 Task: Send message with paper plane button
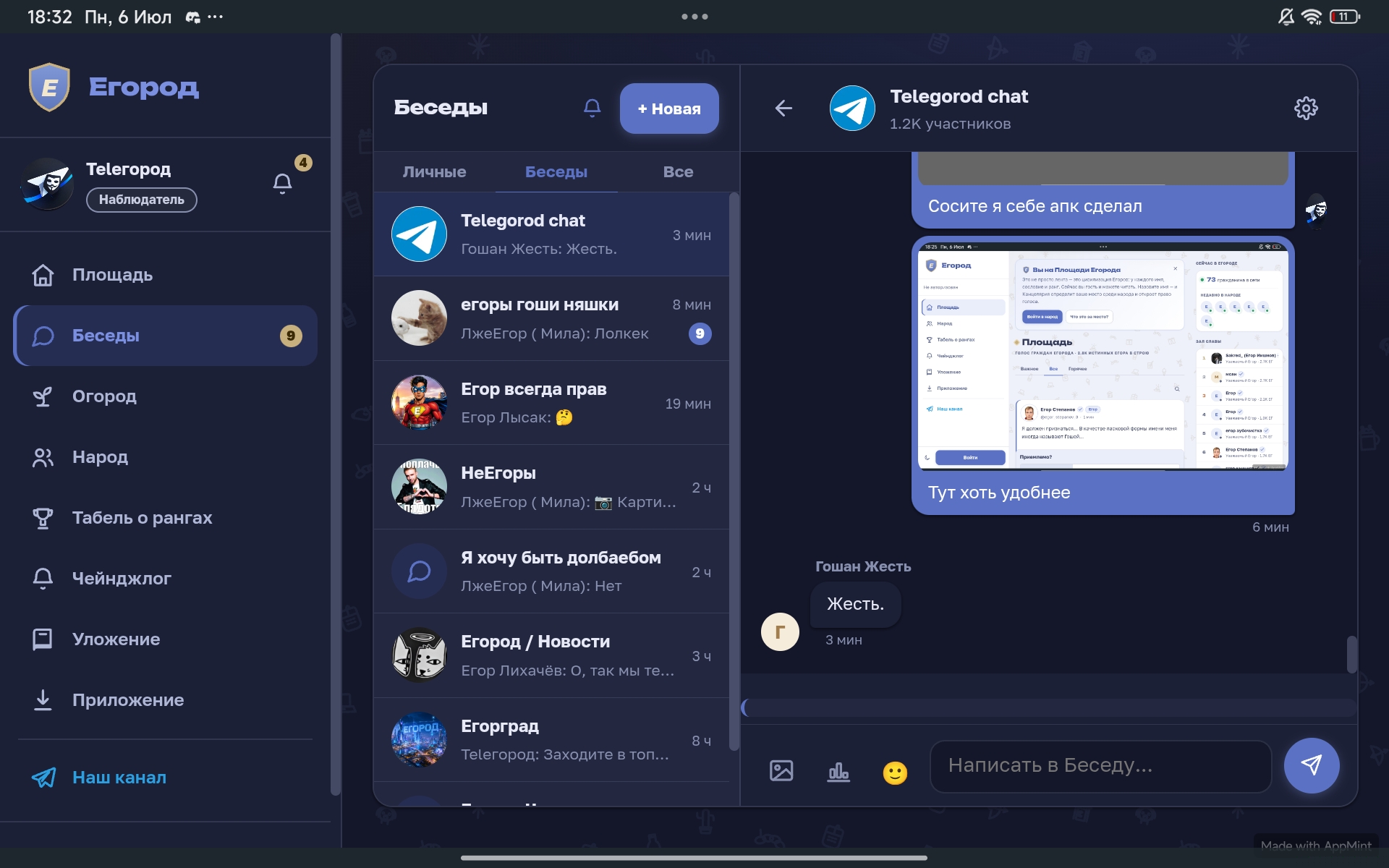click(1312, 765)
